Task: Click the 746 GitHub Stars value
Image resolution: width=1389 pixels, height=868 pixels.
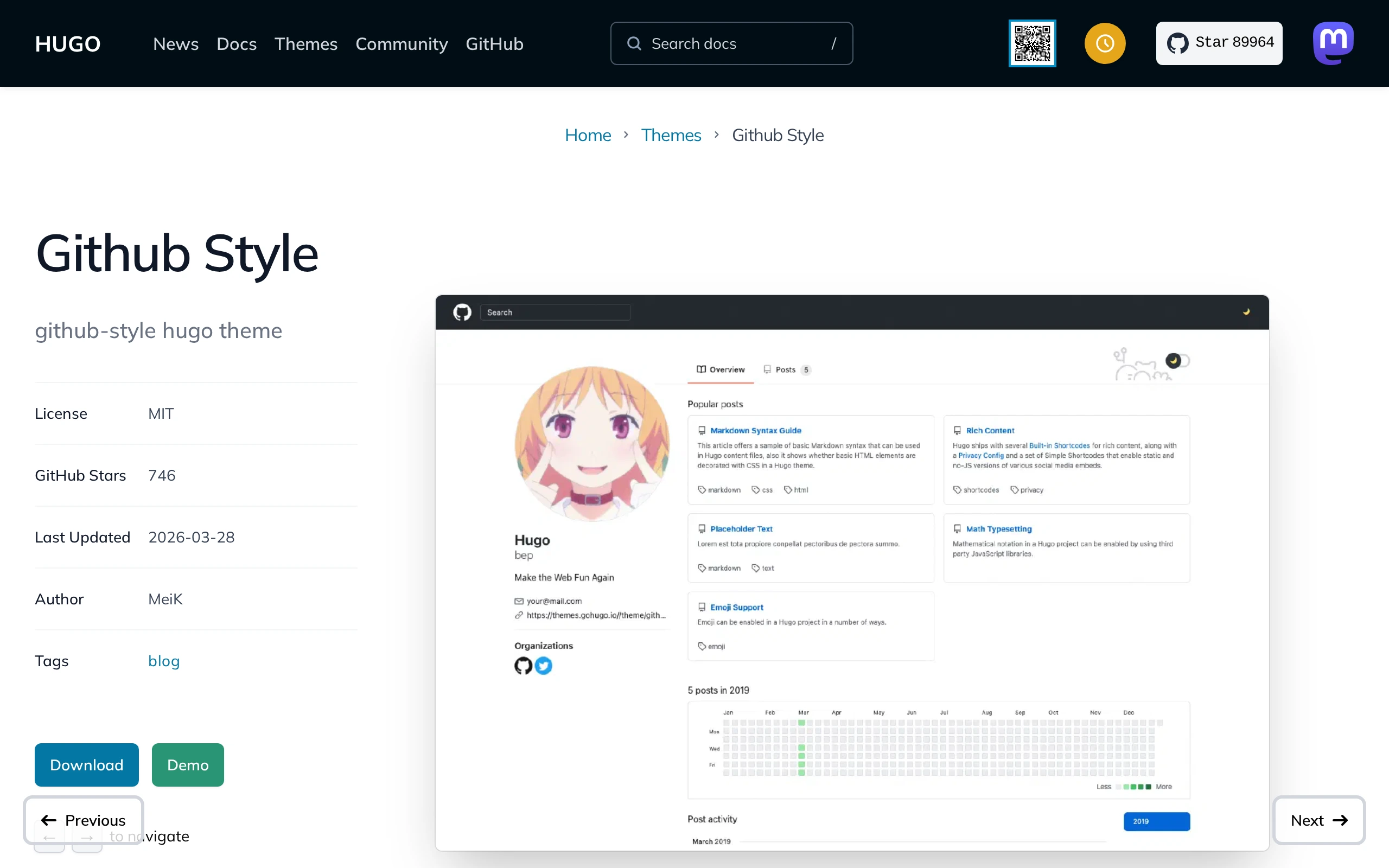Action: [x=162, y=475]
